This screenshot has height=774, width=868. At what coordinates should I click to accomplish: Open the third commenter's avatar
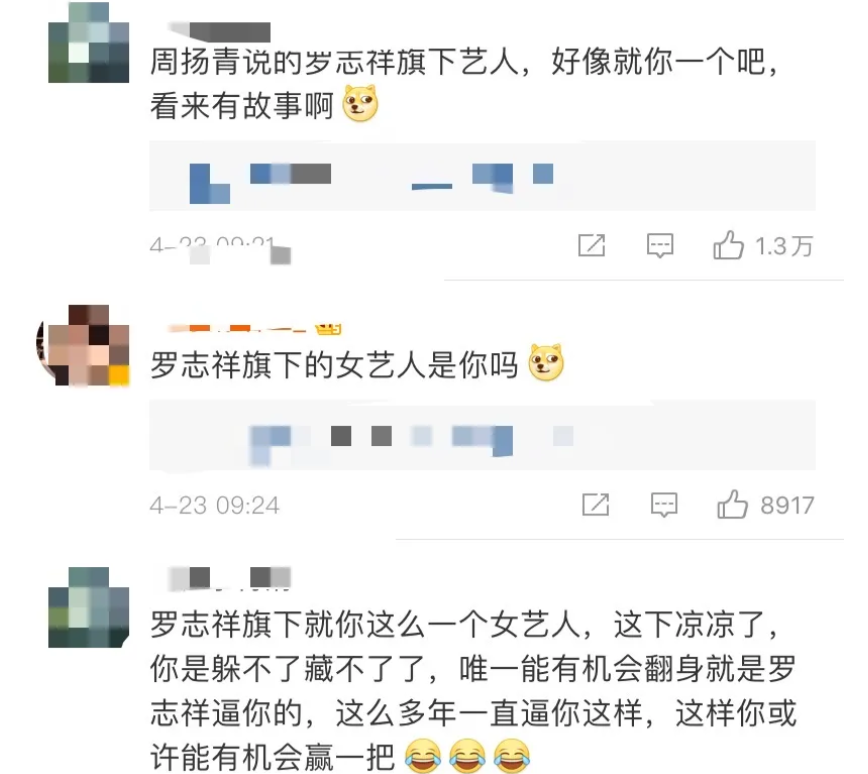pos(89,607)
